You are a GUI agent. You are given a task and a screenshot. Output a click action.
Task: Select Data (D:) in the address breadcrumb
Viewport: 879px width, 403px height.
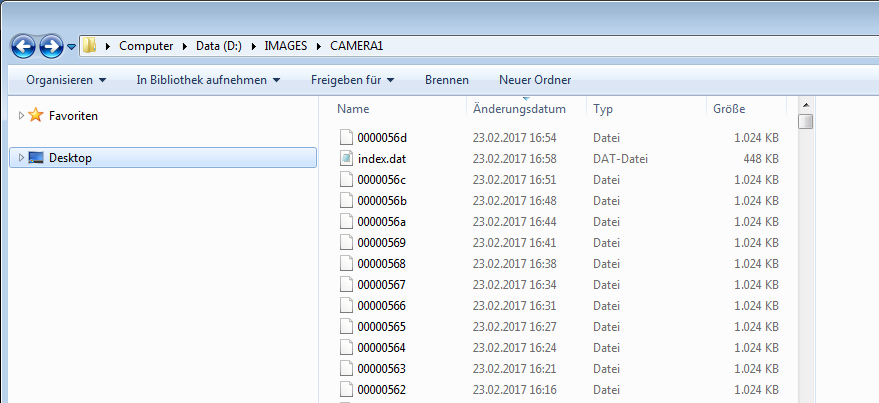(219, 46)
